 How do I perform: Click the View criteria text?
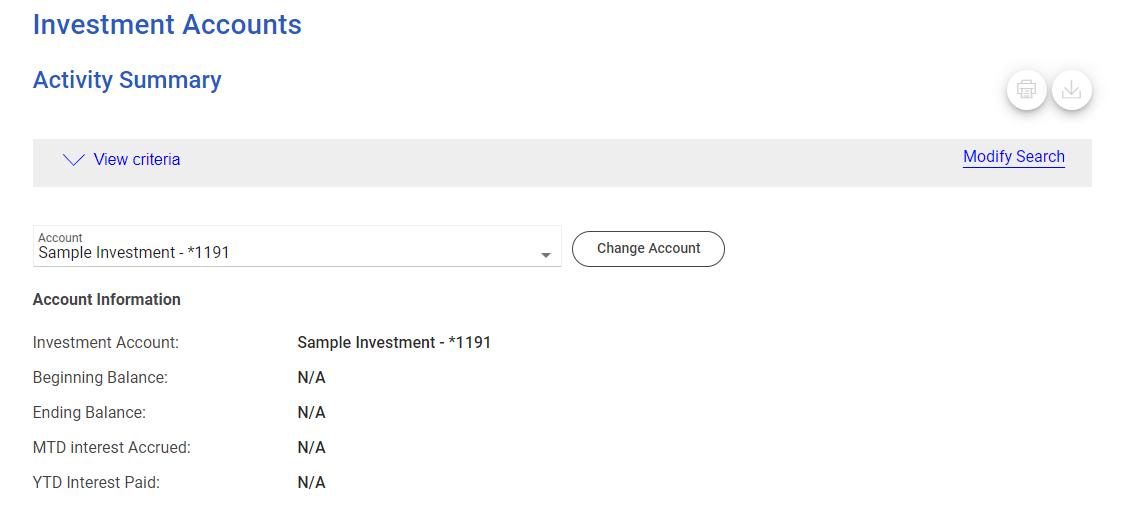(137, 160)
